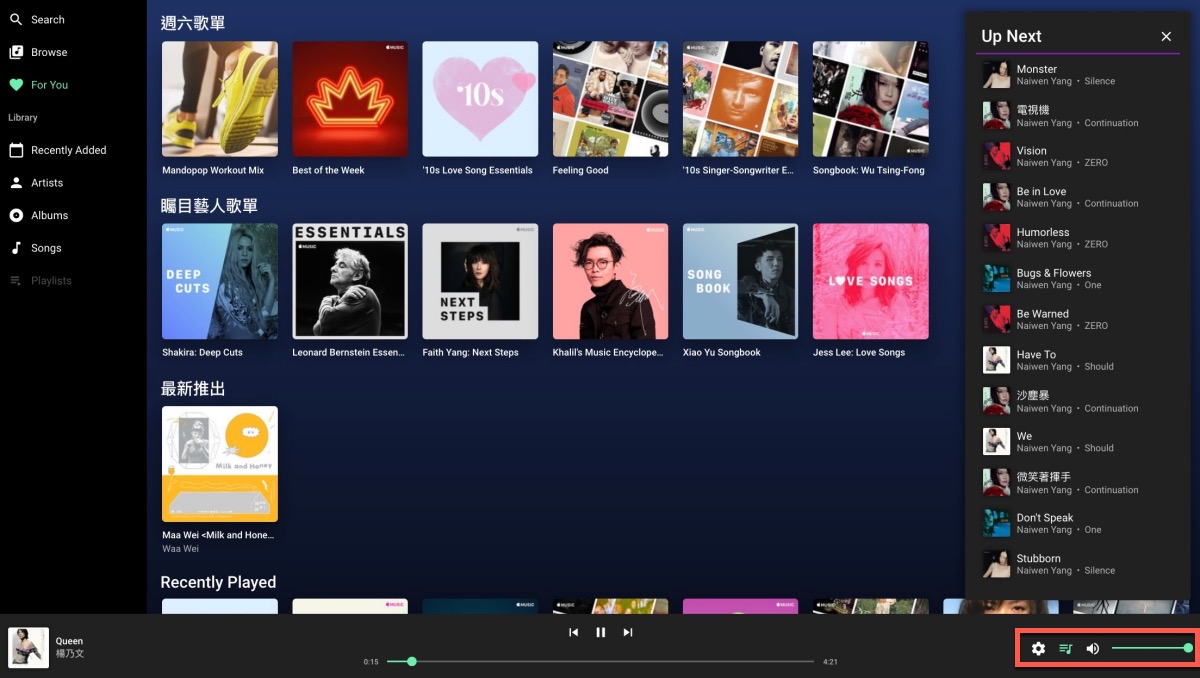
Task: Open the Best of the Week playlist
Action: point(350,99)
